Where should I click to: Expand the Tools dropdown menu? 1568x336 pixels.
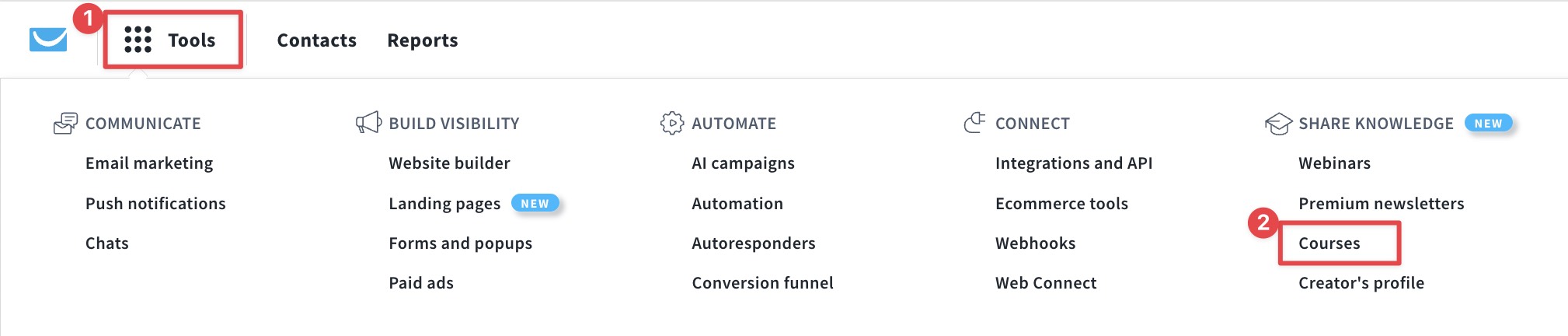point(172,40)
